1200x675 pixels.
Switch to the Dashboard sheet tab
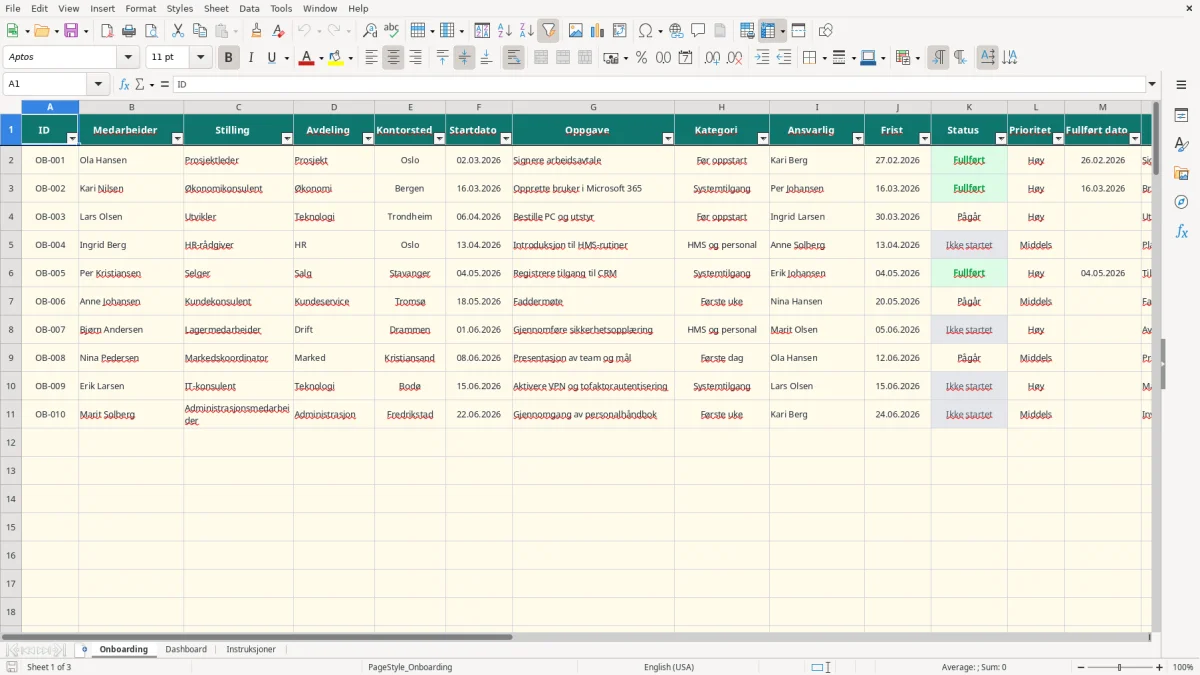click(x=186, y=649)
